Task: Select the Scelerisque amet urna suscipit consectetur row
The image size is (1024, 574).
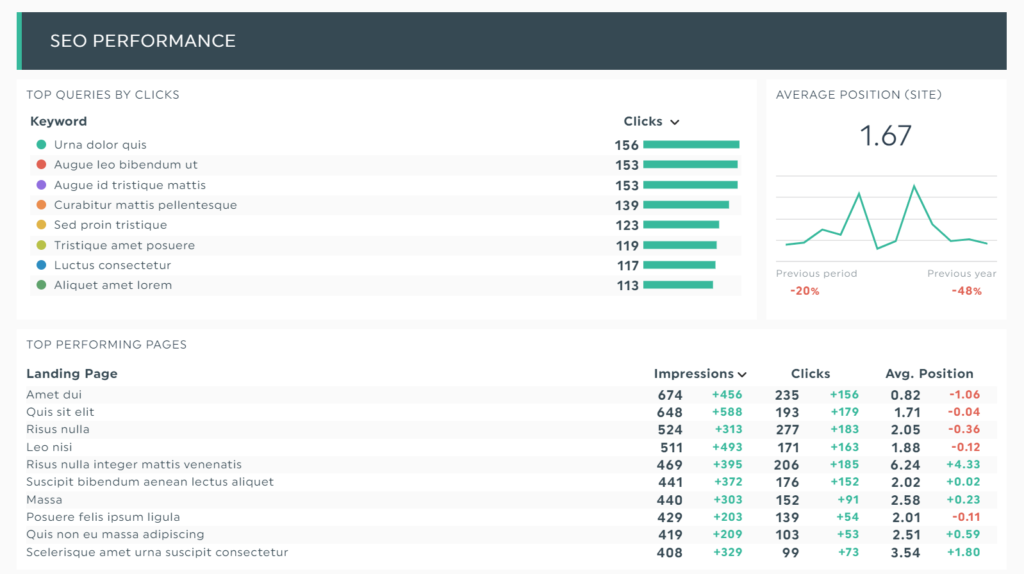Action: 157,552
